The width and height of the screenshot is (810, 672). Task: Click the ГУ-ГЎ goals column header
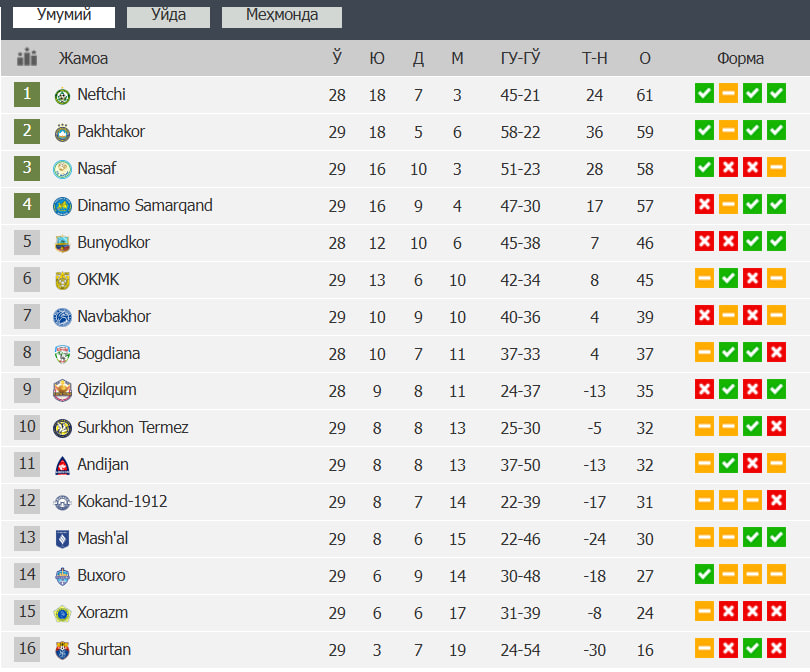(x=520, y=58)
